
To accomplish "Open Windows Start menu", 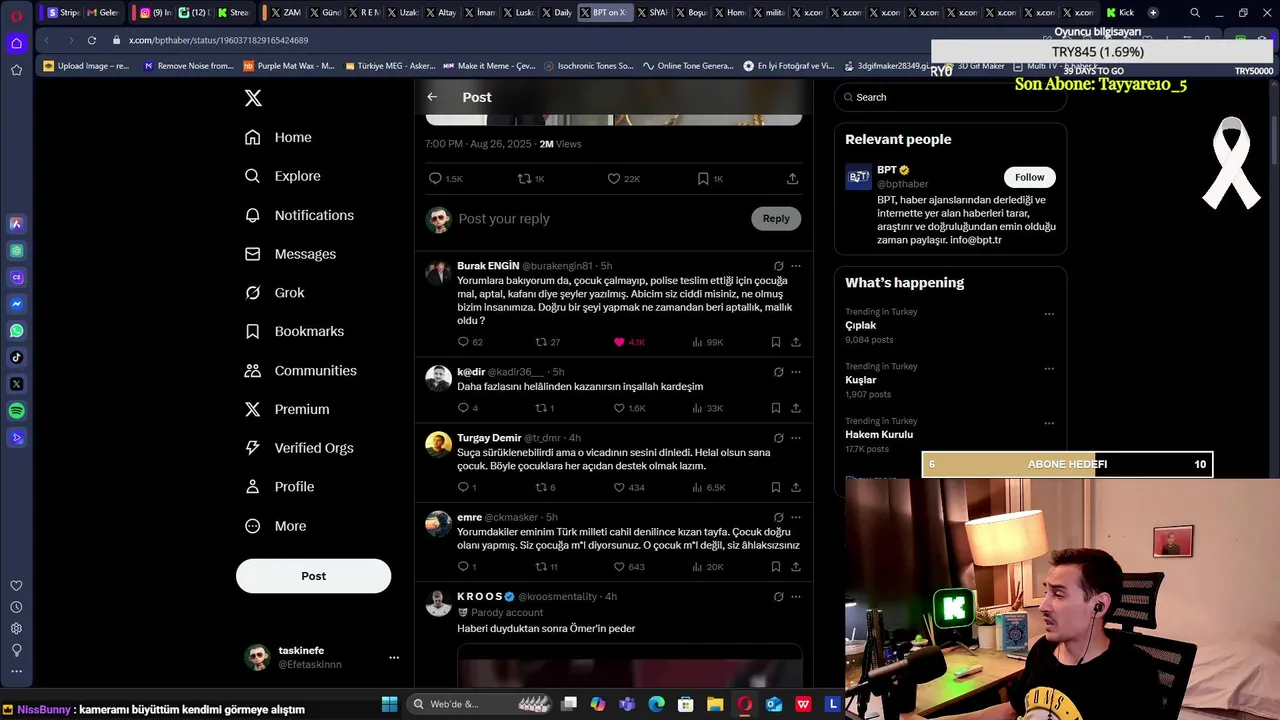I will point(389,704).
